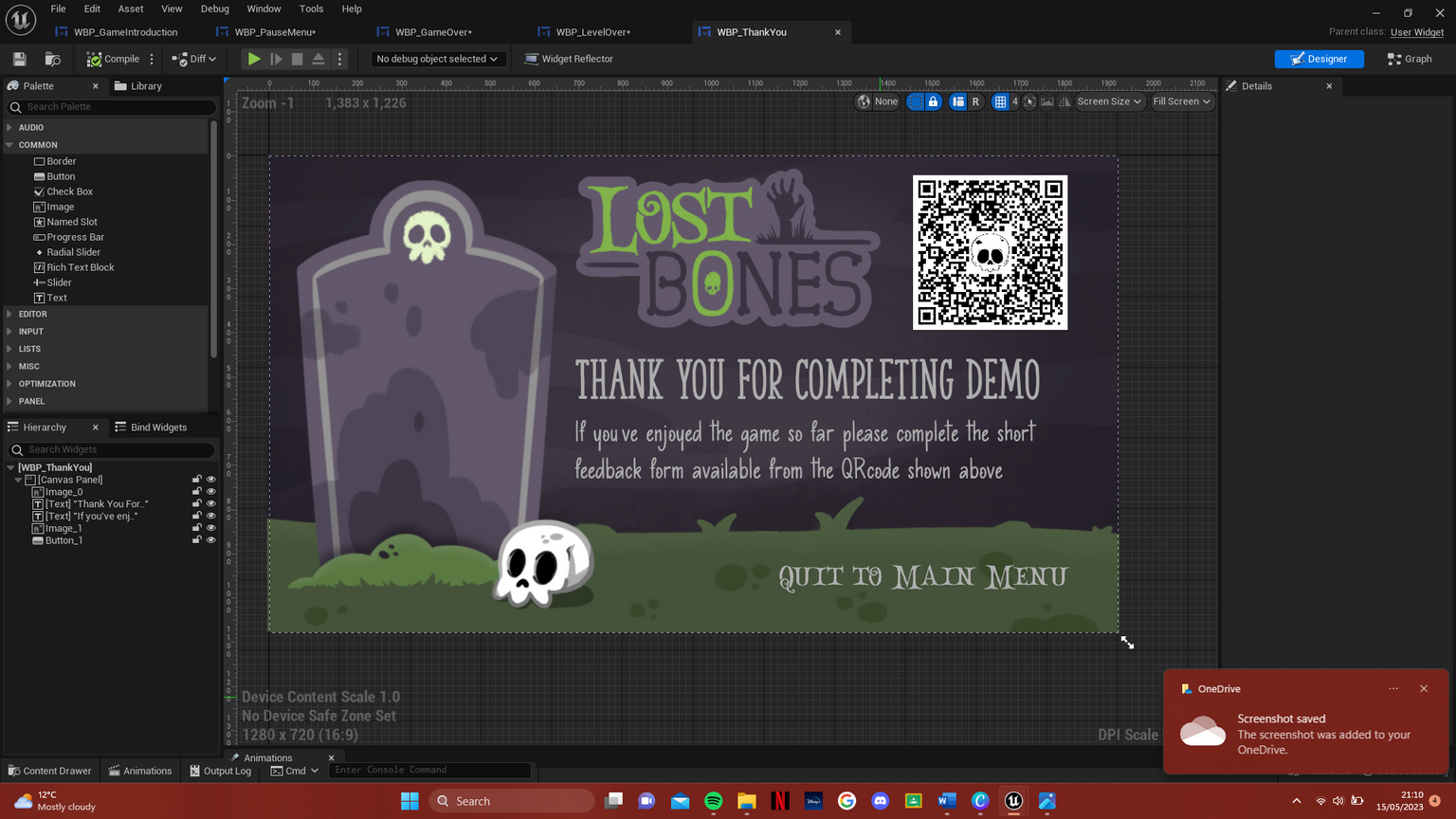The image size is (1456, 819).
Task: Click the Stop simulation square icon
Action: click(x=297, y=59)
